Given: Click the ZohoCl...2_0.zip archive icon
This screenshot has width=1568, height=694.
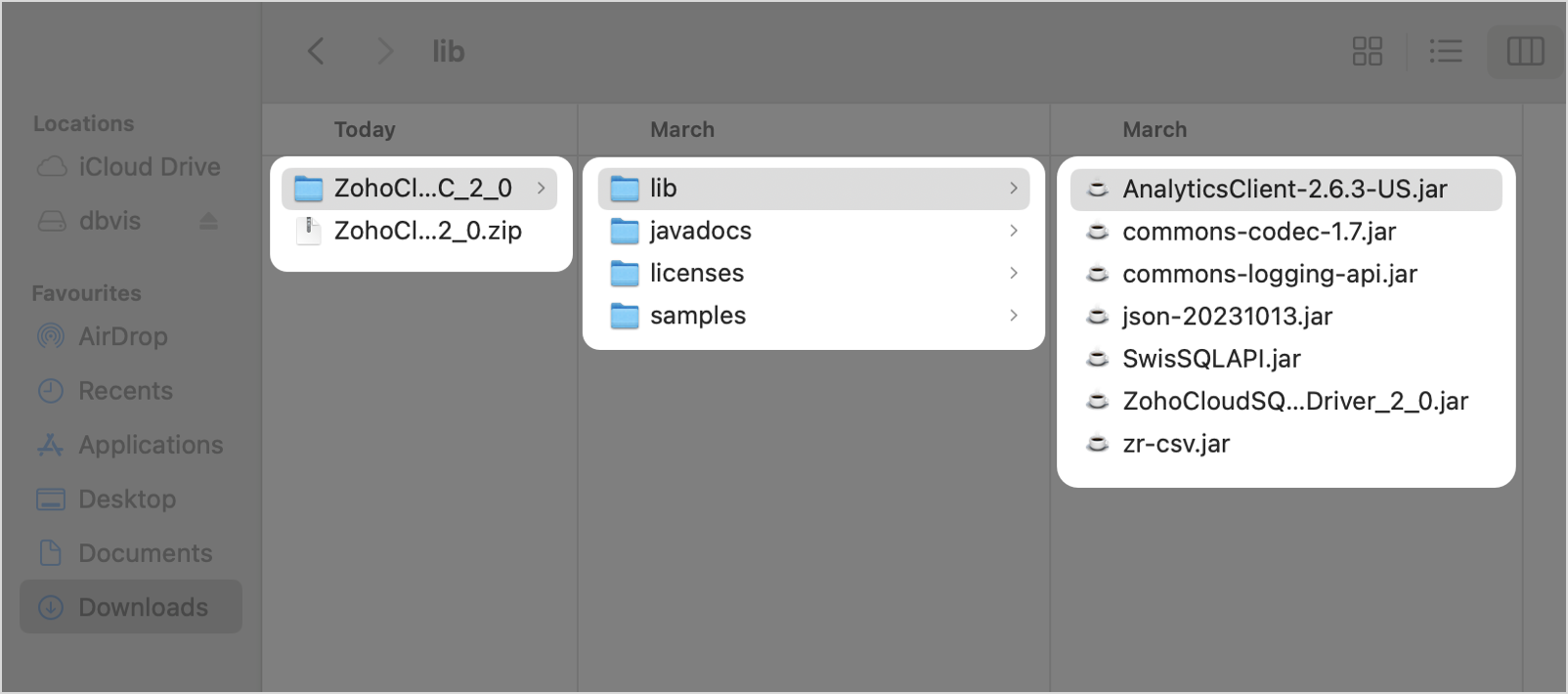Looking at the screenshot, I should point(309,232).
